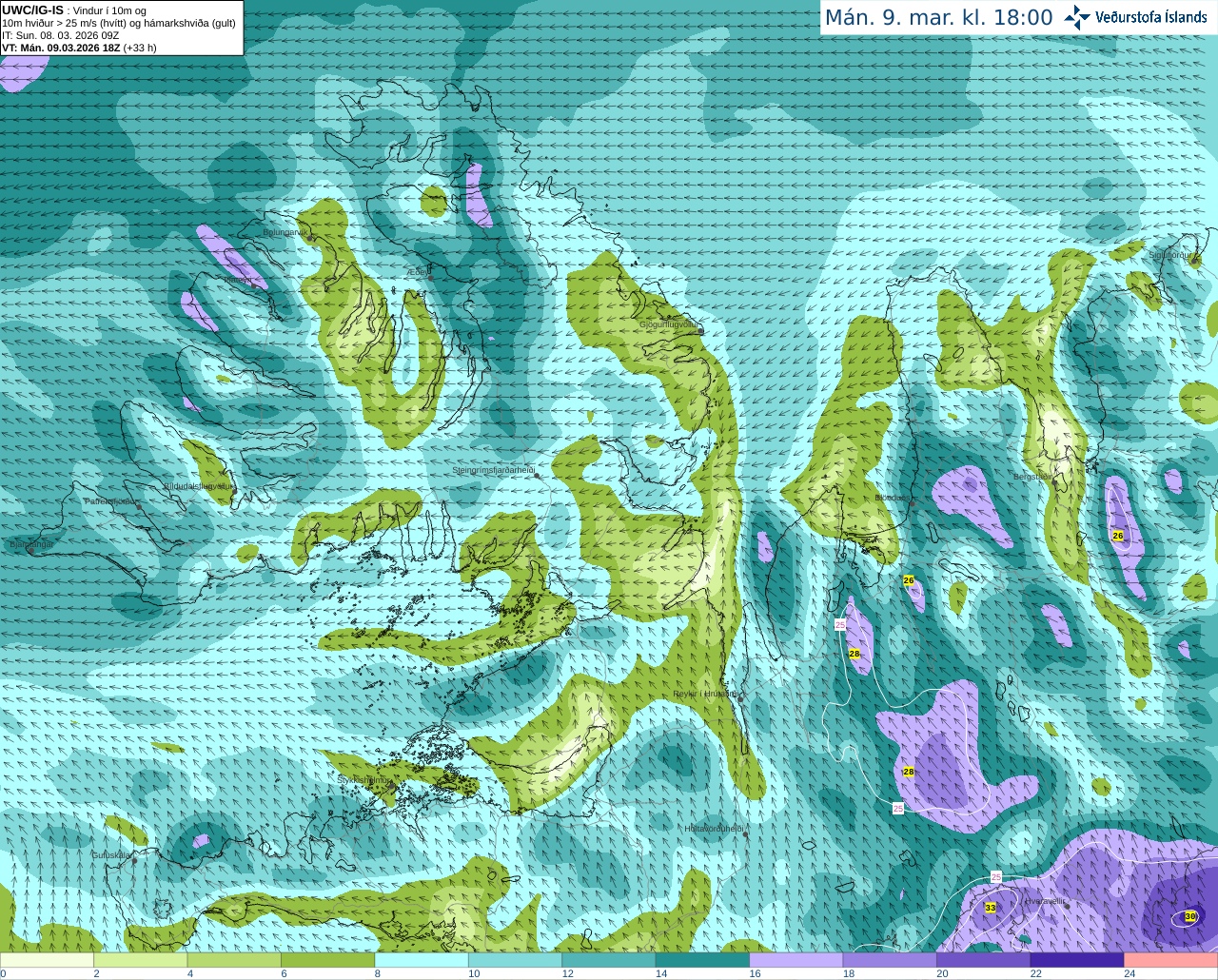Pick the 22–24 deep indigo legend swatch

click(x=1077, y=960)
